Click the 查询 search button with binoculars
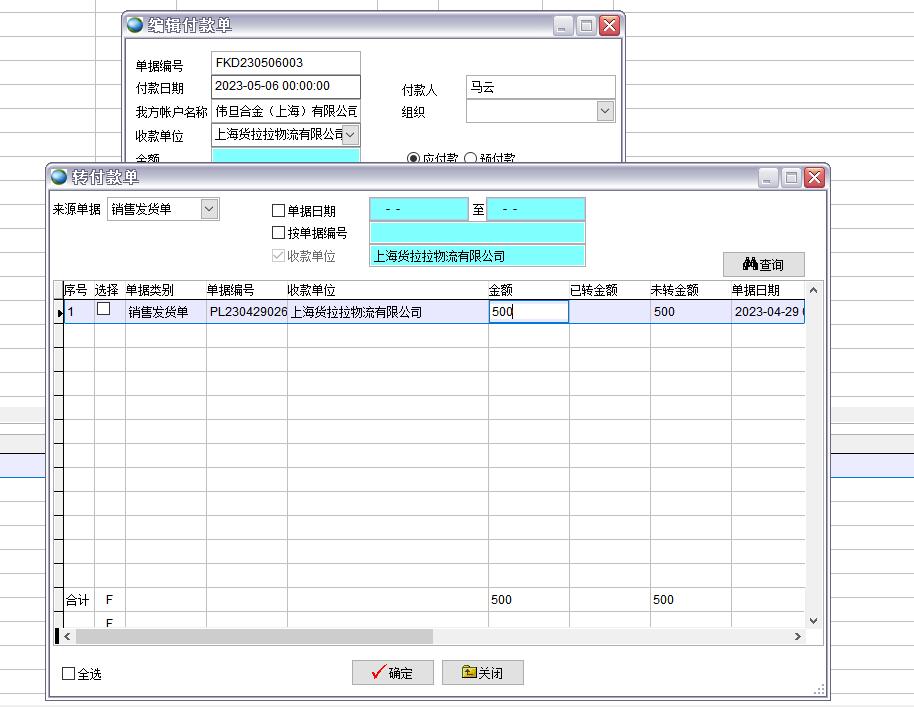Image resolution: width=914 pixels, height=707 pixels. click(763, 264)
